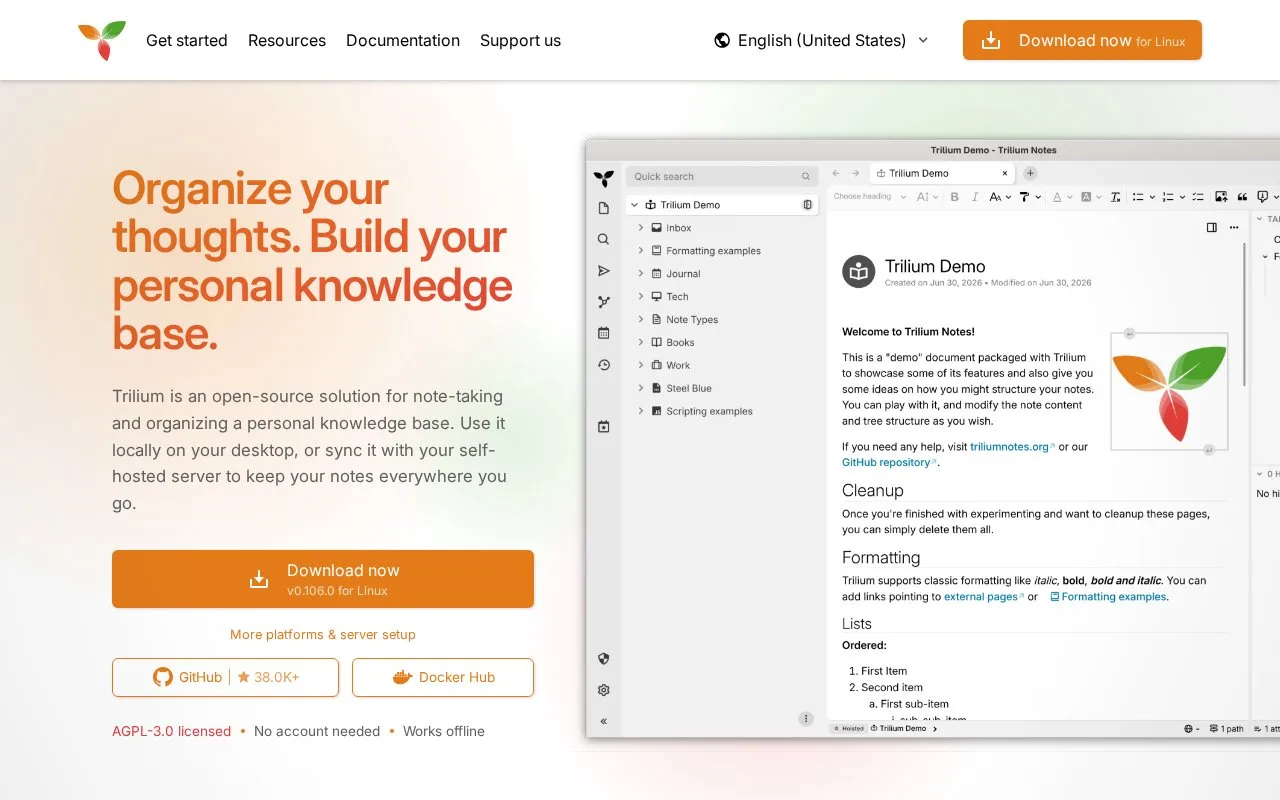This screenshot has width=1280, height=800.
Task: Click the remove formatting icon
Action: [1116, 197]
